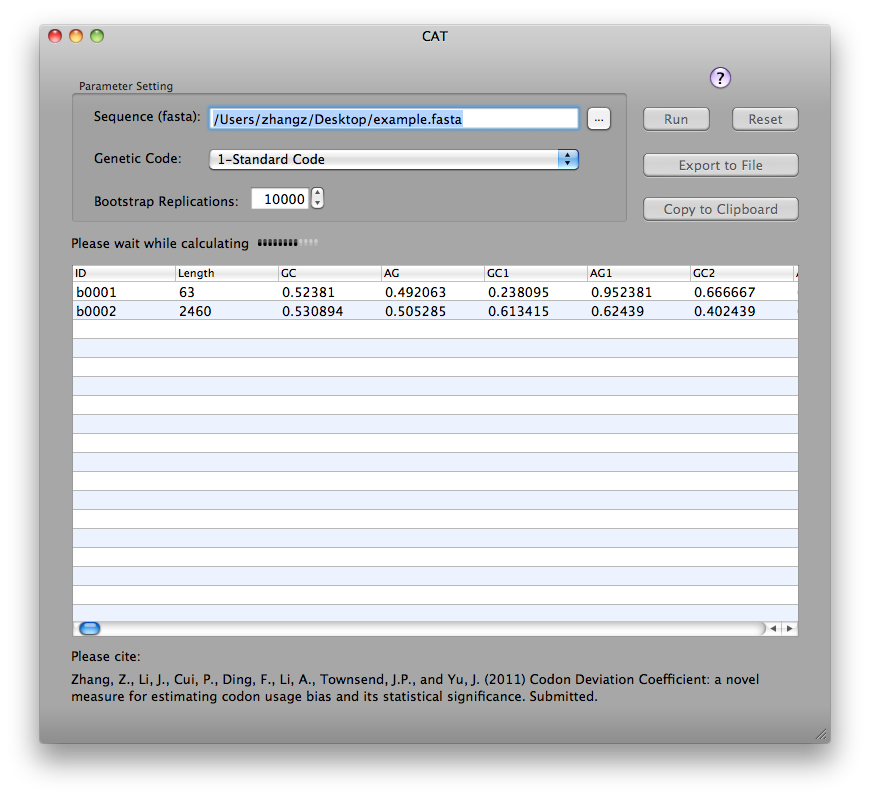
Task: Click the window resize grip corner
Action: 821,734
